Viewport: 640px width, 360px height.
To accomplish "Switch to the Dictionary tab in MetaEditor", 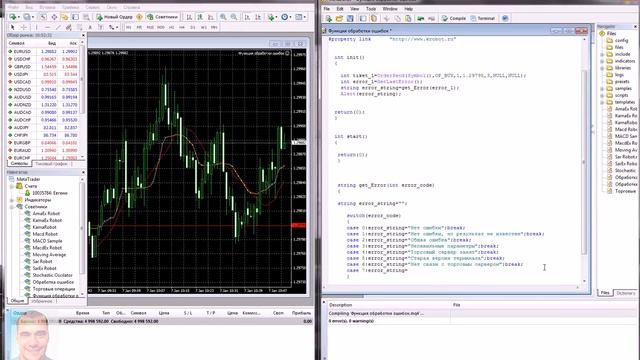I will coord(625,293).
